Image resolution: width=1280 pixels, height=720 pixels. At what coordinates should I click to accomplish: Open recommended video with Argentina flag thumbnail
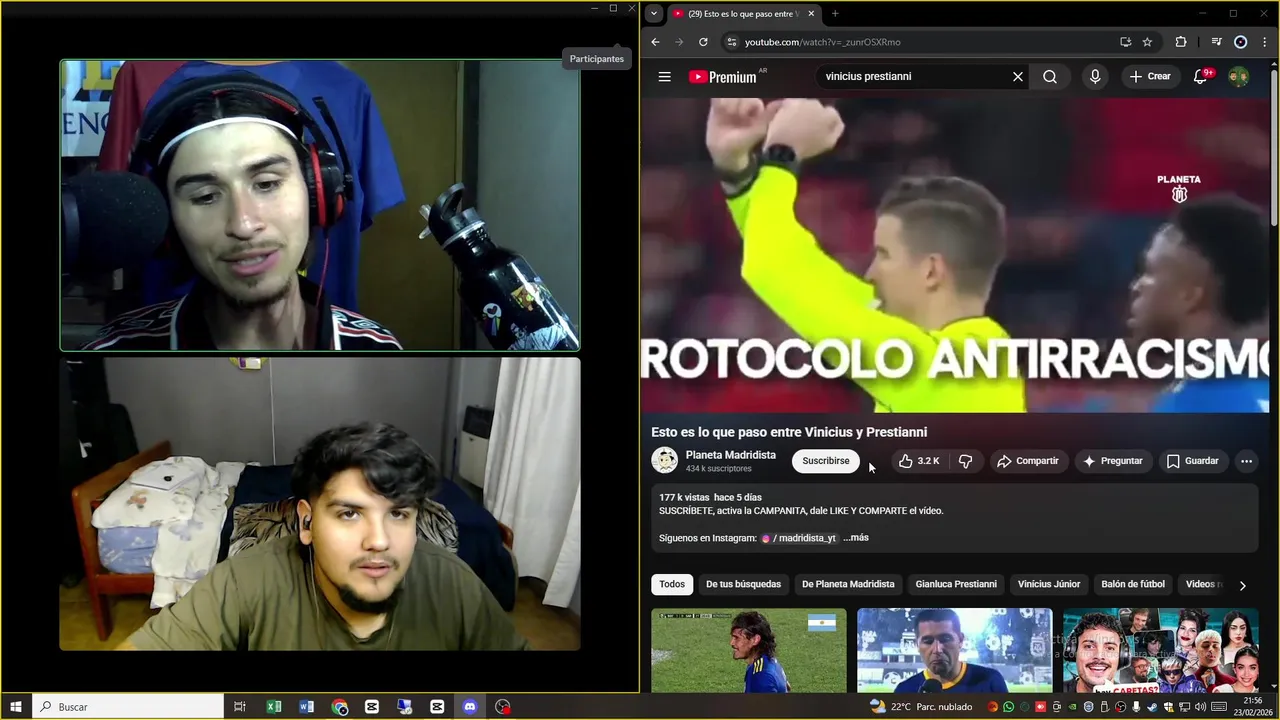point(749,651)
